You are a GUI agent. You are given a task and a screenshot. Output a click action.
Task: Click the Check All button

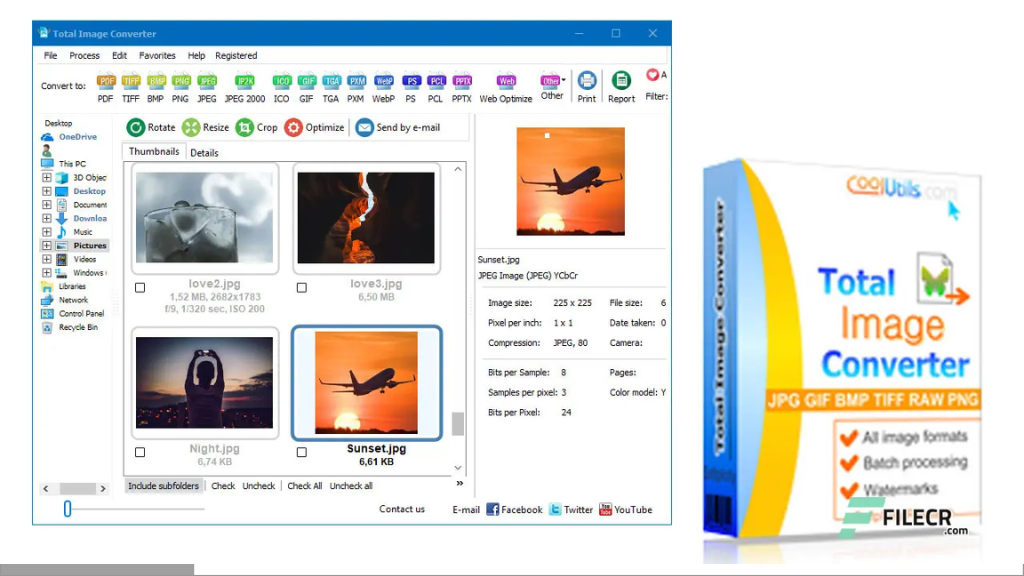pos(304,486)
